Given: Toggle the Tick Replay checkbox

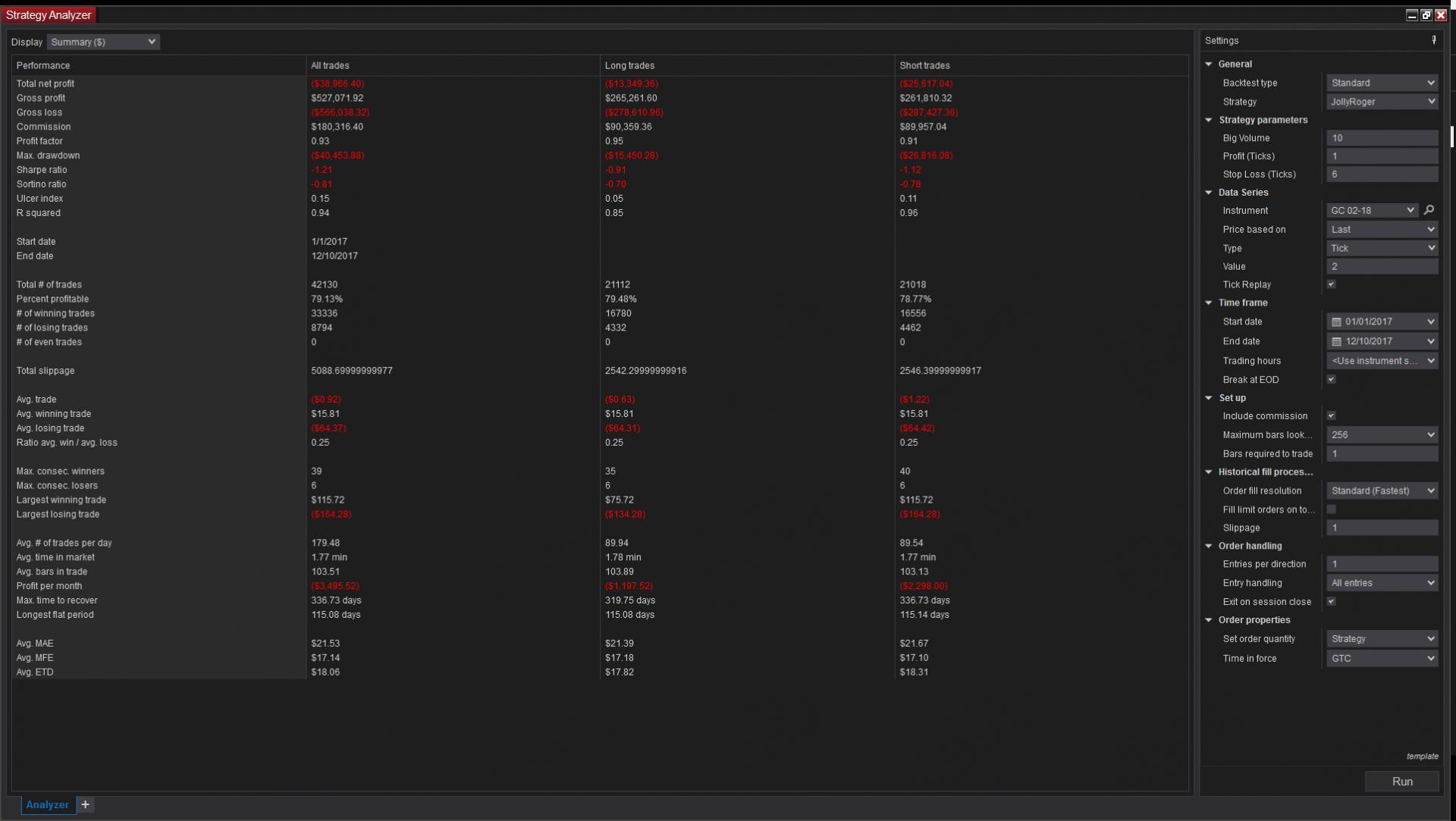Looking at the screenshot, I should (1331, 284).
